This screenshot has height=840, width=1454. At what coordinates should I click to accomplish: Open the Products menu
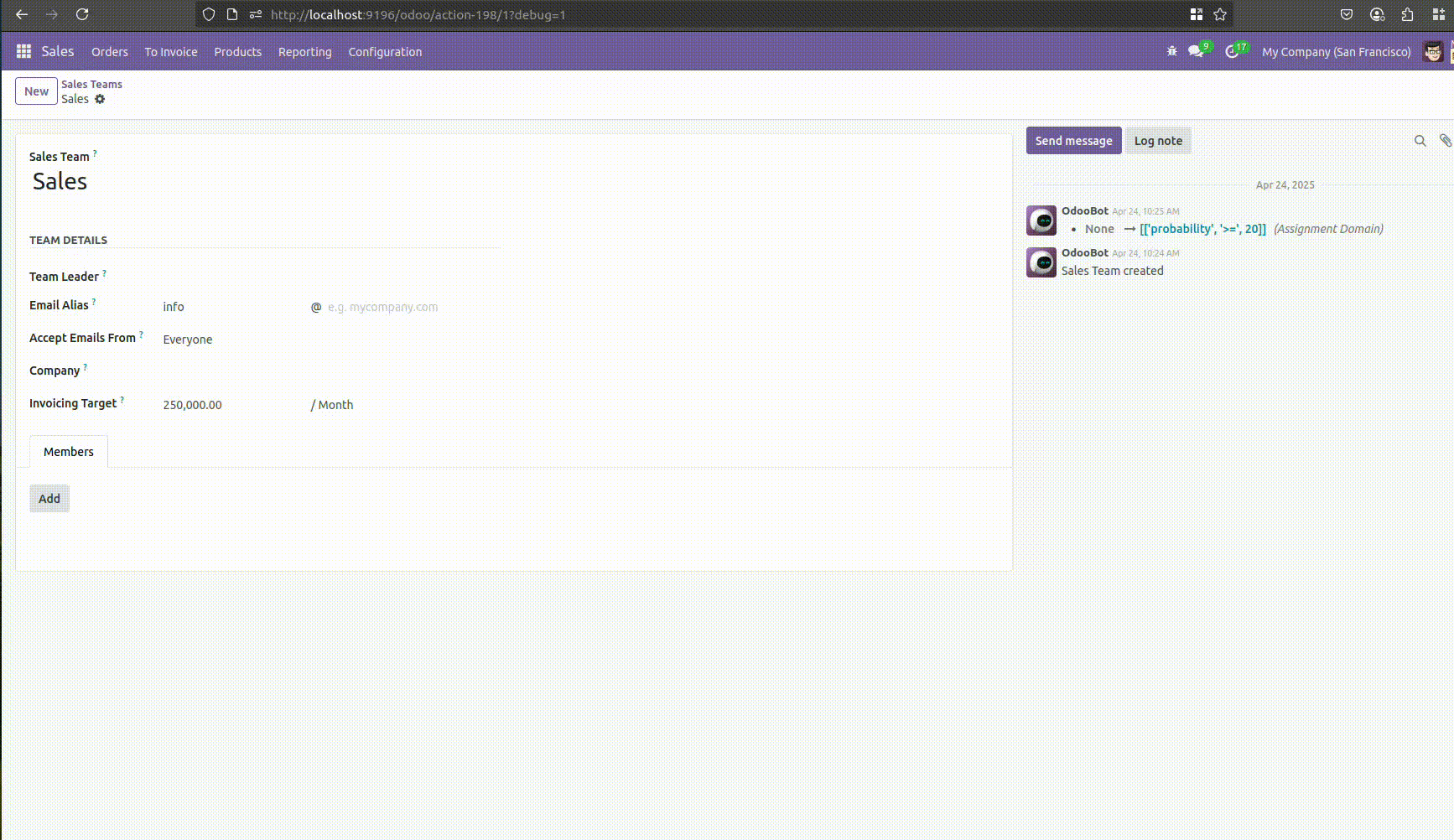[x=238, y=52]
